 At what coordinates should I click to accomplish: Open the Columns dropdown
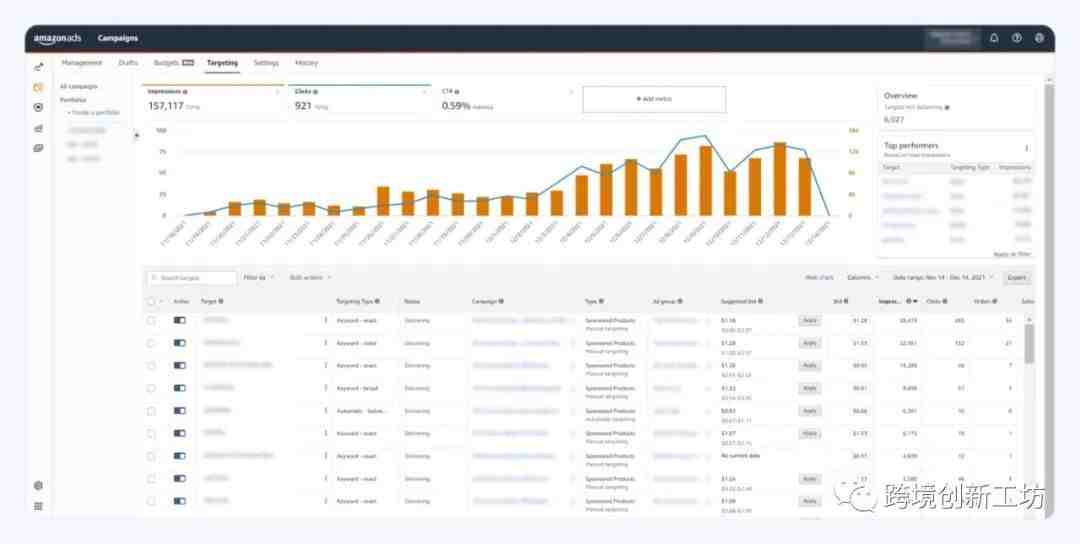[x=863, y=278]
